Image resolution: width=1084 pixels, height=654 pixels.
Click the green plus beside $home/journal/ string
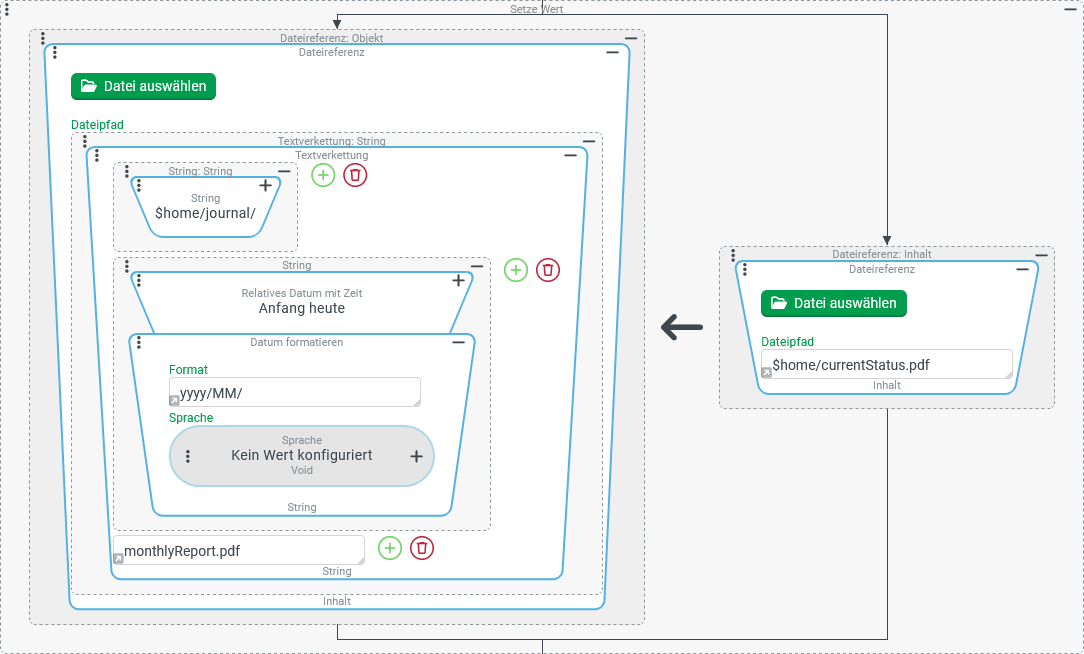click(x=323, y=175)
